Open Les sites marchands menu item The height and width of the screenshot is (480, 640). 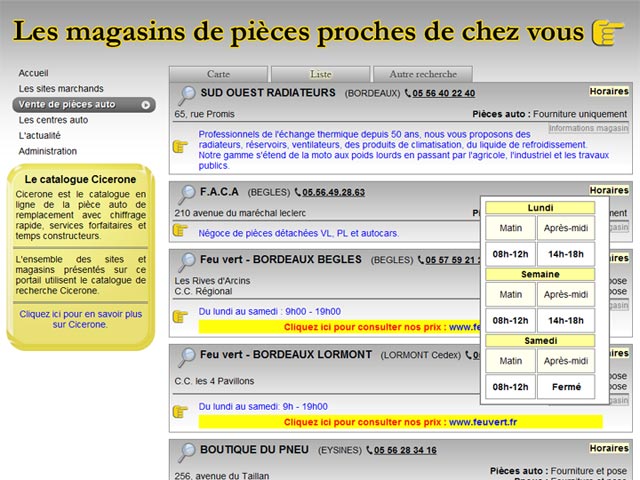pos(61,89)
